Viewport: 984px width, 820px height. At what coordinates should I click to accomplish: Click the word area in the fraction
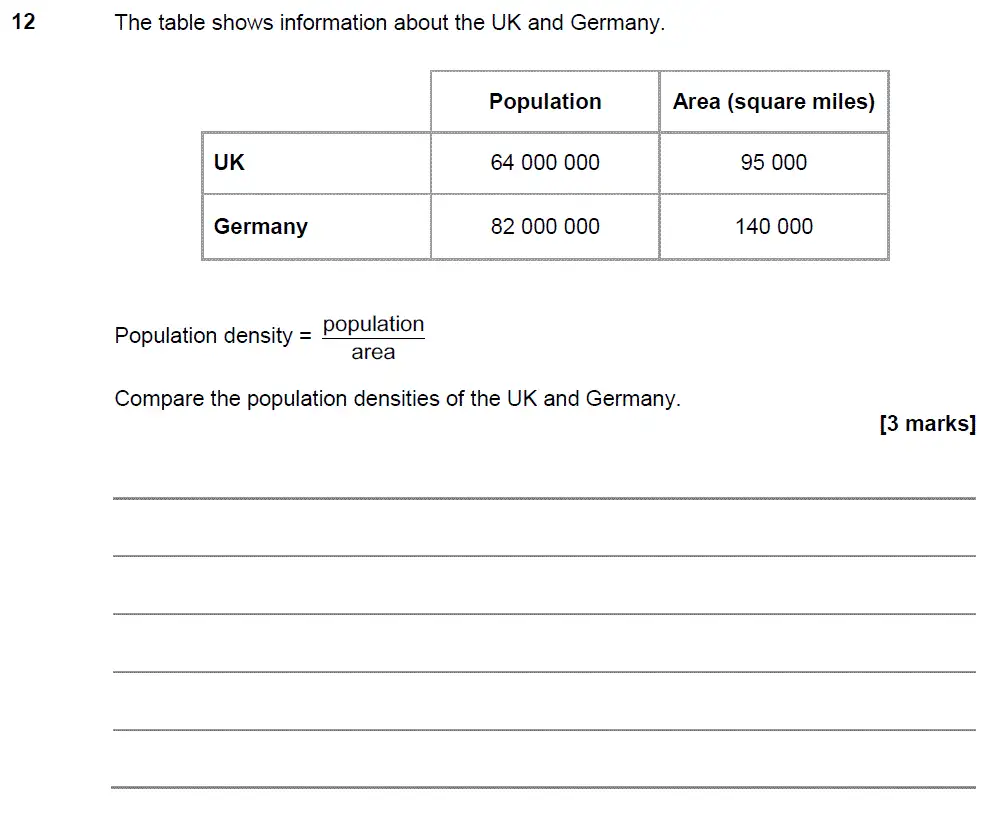pos(373,353)
